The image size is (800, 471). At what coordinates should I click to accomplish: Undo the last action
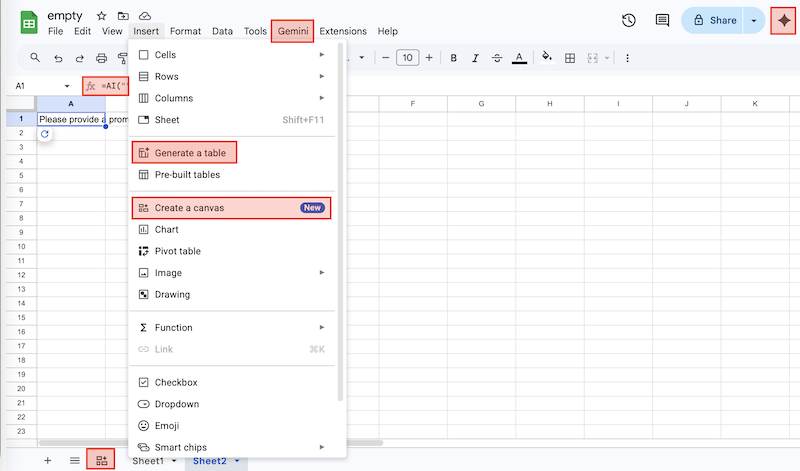(x=58, y=58)
